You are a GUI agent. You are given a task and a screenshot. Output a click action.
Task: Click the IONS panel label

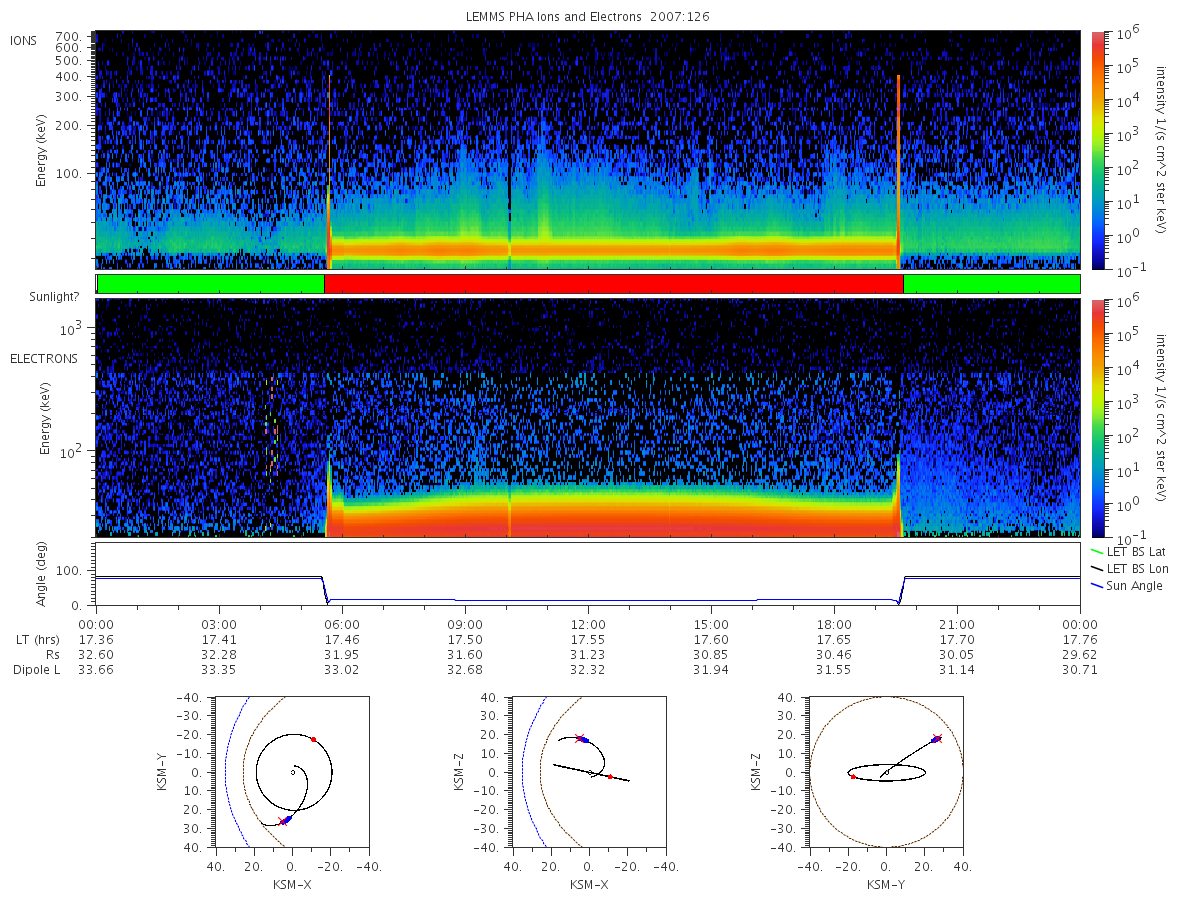24,40
